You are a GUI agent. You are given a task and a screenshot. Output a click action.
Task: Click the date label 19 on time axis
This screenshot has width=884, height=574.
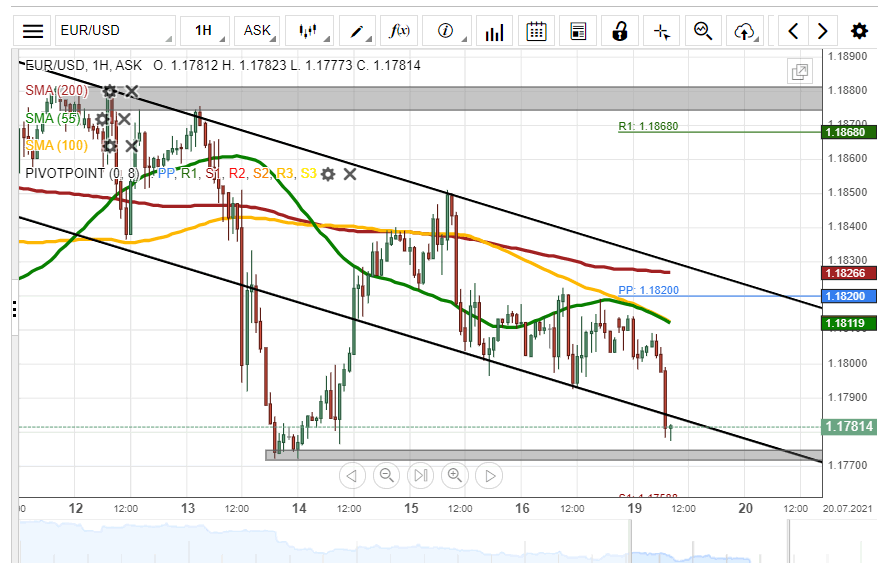click(x=634, y=508)
